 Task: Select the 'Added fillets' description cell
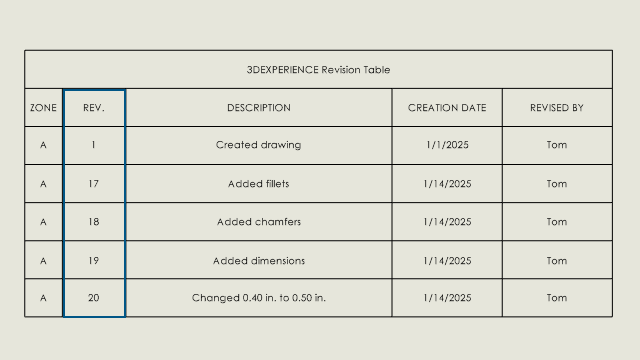[259, 184]
